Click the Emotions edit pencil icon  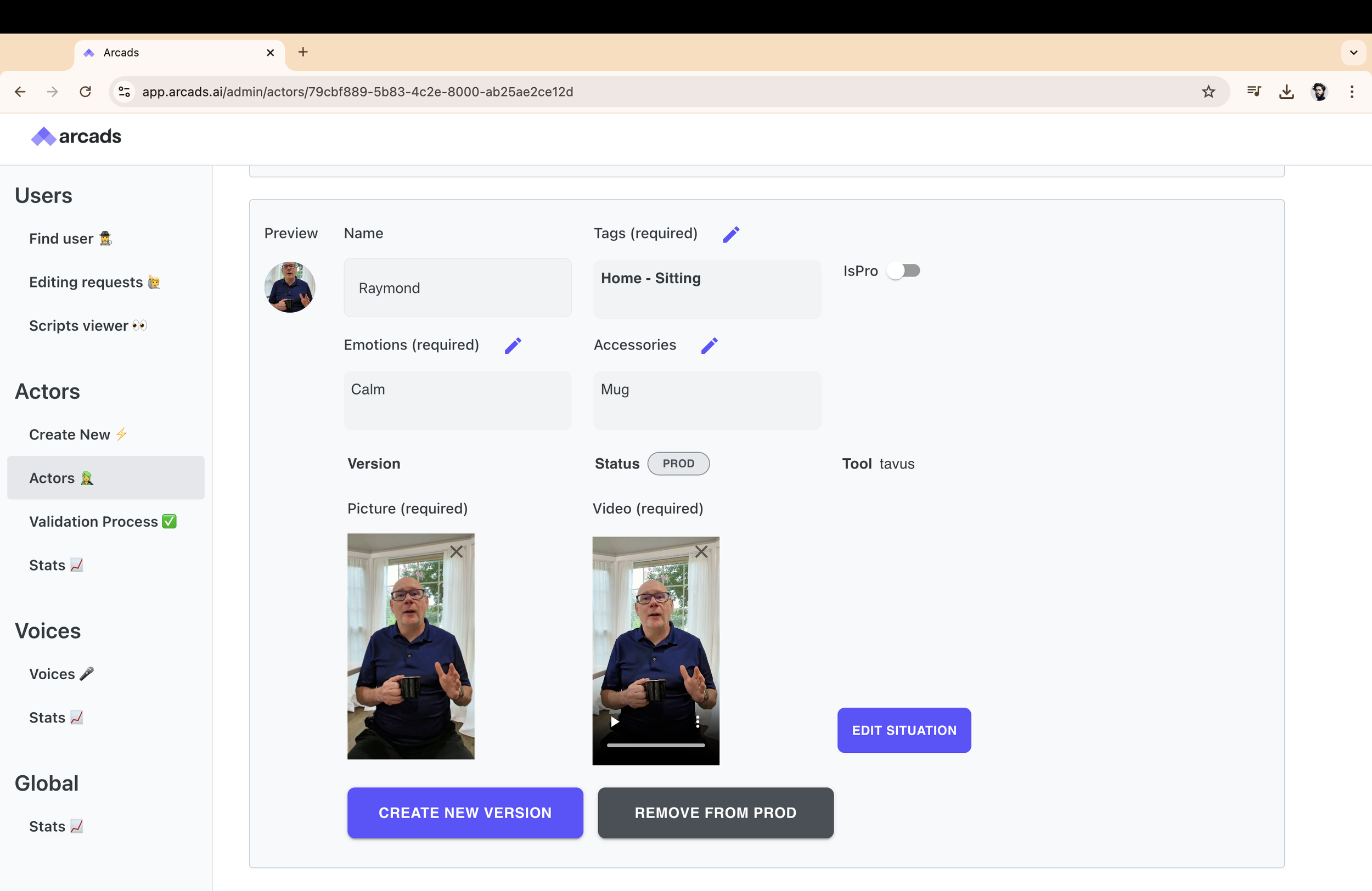coord(513,345)
